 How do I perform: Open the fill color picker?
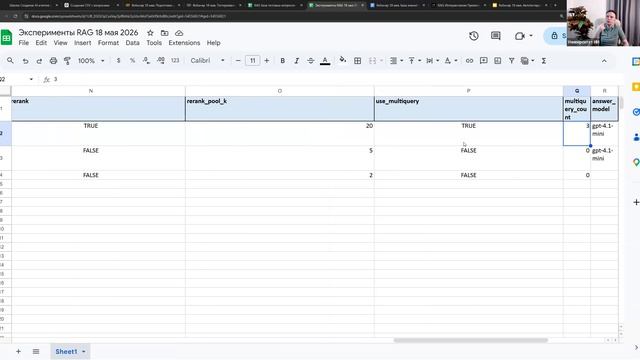pos(342,60)
